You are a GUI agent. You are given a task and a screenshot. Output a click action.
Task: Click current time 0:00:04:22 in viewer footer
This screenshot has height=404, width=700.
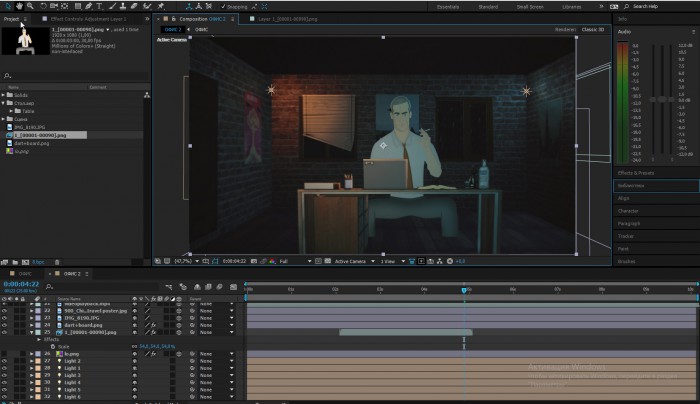click(234, 261)
